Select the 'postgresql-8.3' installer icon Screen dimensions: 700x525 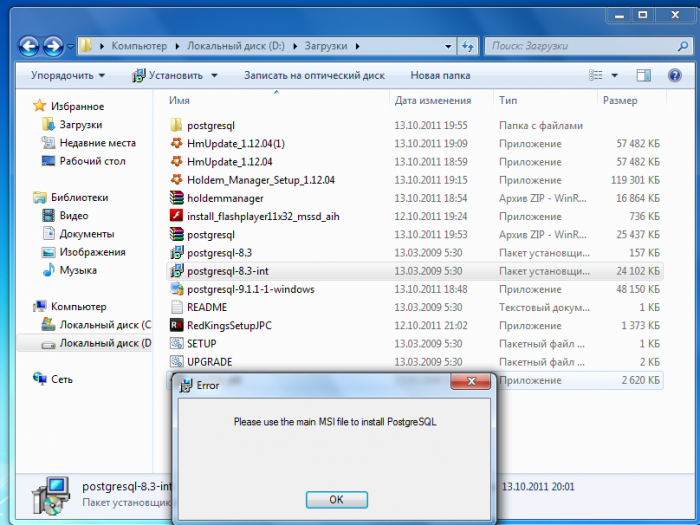pos(176,252)
